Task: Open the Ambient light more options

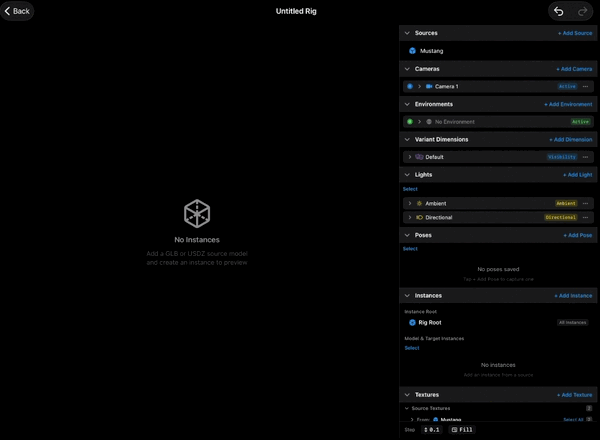Action: (x=585, y=204)
